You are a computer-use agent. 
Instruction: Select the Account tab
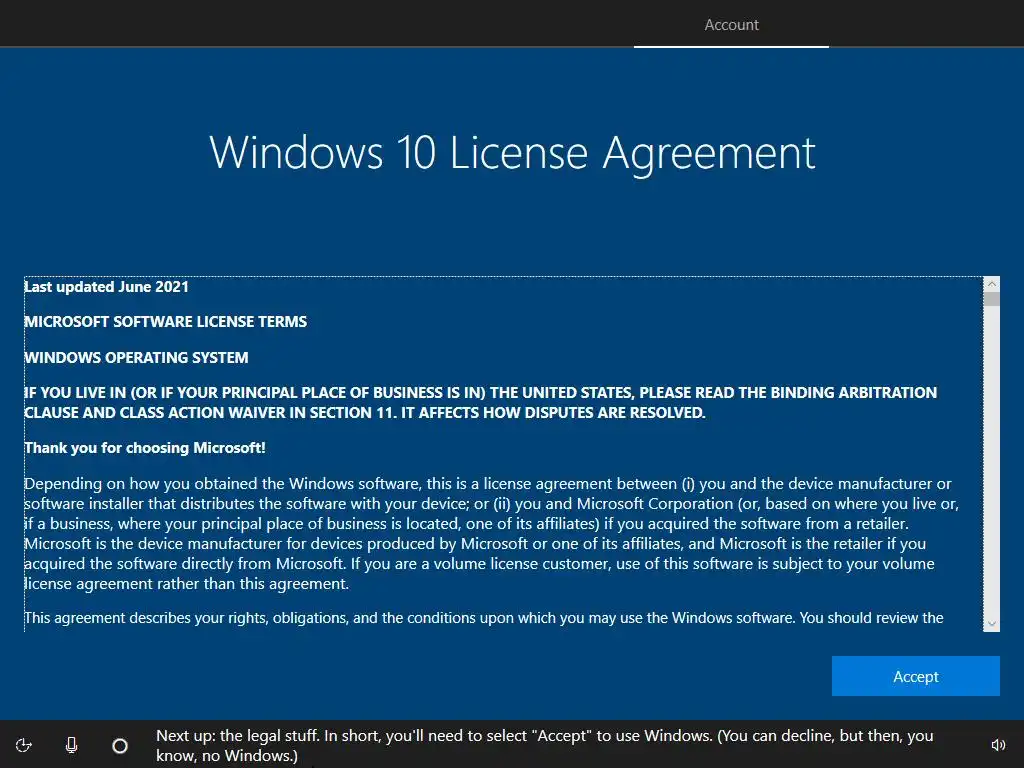coord(731,25)
